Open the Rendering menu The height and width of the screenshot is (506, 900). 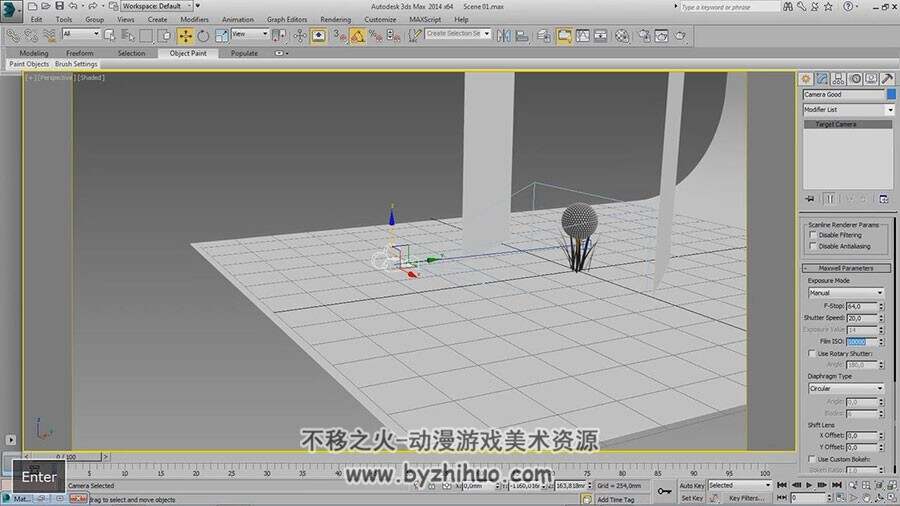(335, 20)
